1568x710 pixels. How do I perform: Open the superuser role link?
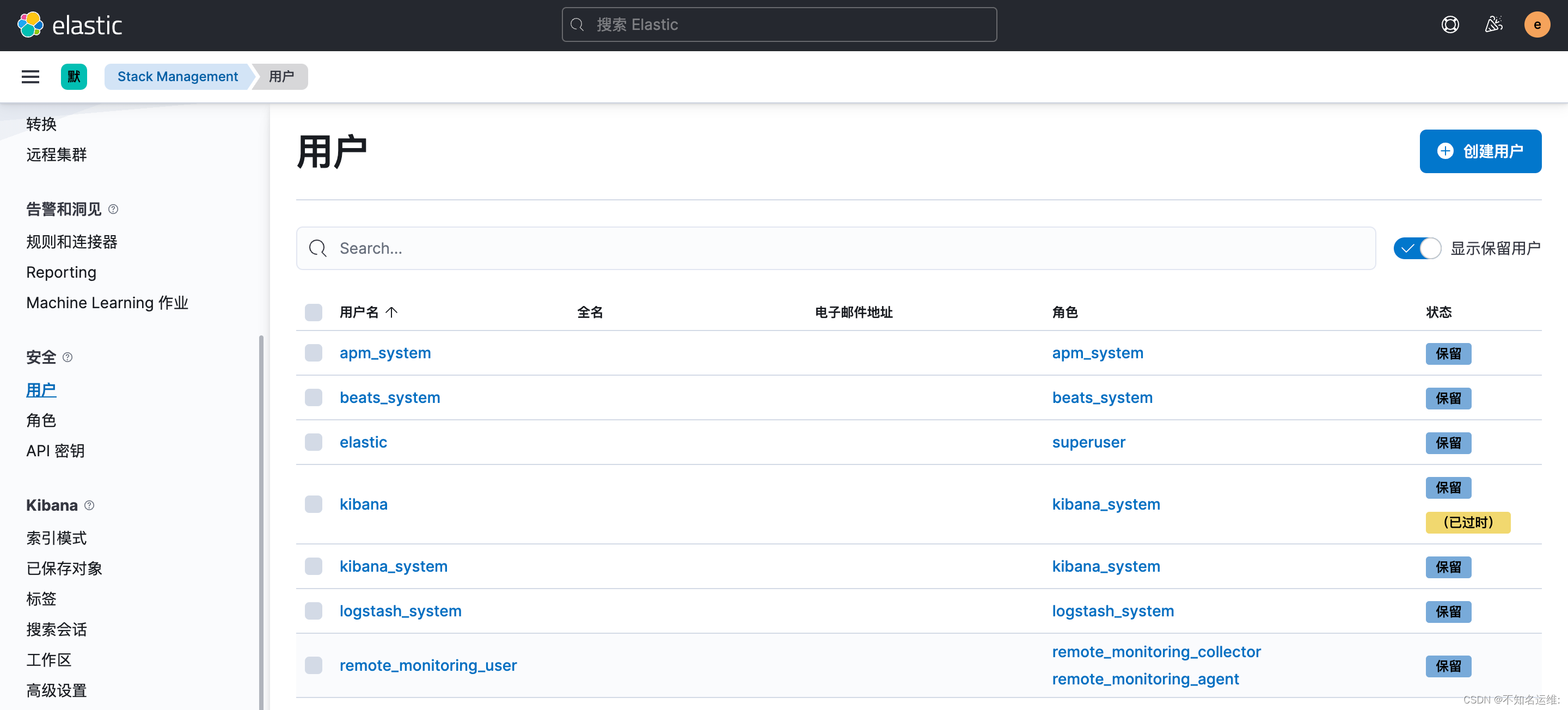(1088, 442)
